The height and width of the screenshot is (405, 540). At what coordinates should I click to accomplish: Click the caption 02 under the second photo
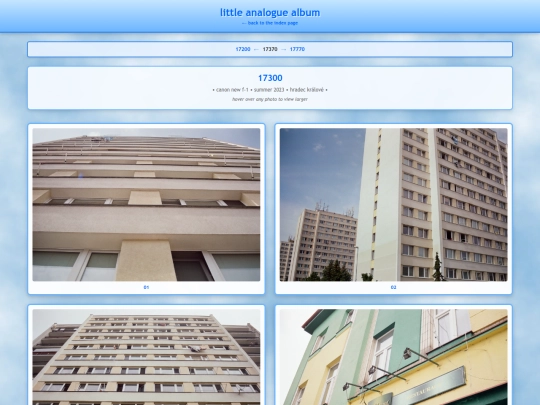coord(394,287)
